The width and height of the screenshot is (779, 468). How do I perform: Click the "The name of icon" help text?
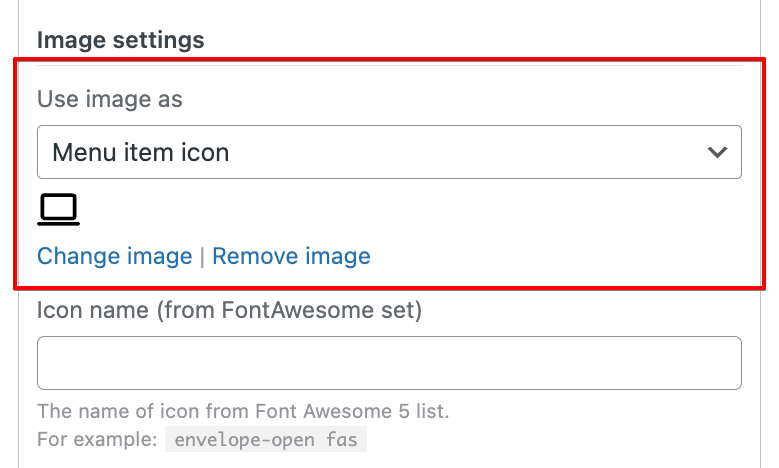click(x=243, y=411)
